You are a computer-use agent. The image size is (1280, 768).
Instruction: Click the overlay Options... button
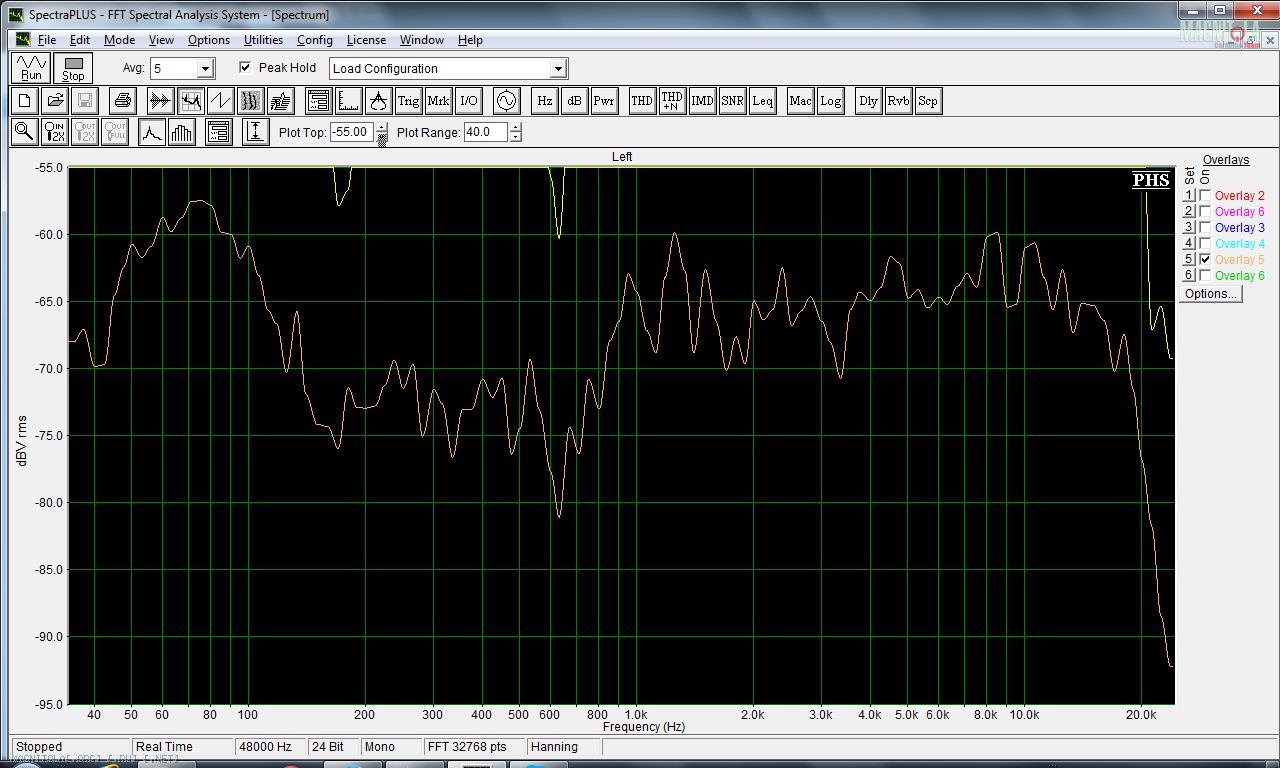coord(1210,294)
